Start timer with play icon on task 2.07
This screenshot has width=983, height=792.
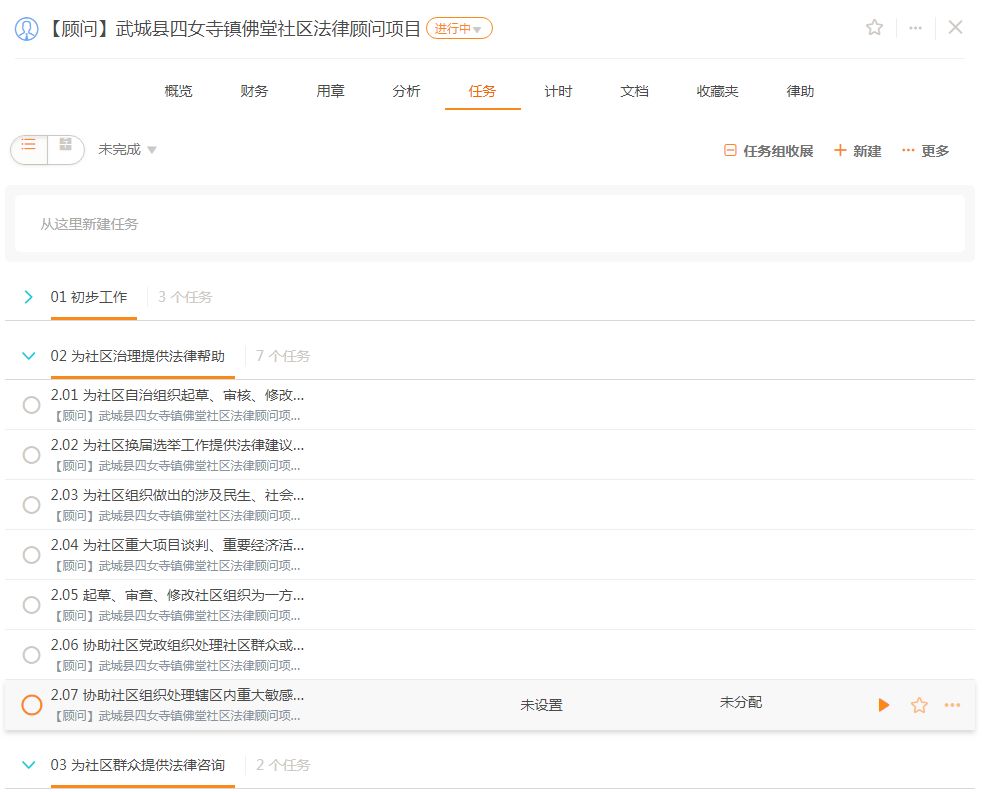tap(884, 705)
